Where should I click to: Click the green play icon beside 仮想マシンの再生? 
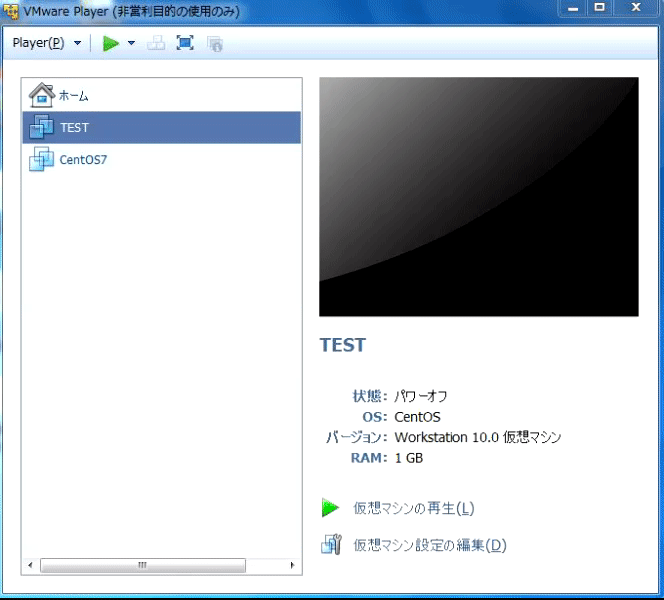330,508
